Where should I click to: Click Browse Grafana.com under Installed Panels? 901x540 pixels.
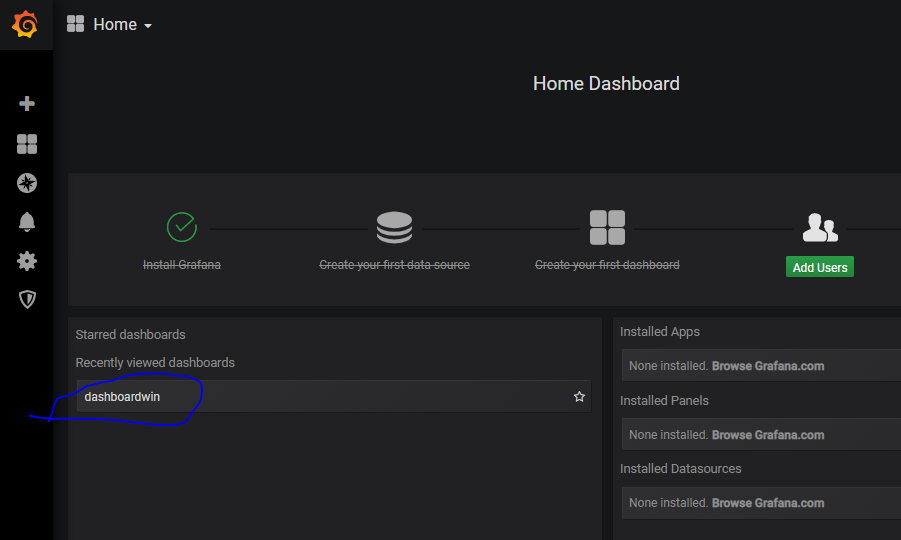[768, 435]
